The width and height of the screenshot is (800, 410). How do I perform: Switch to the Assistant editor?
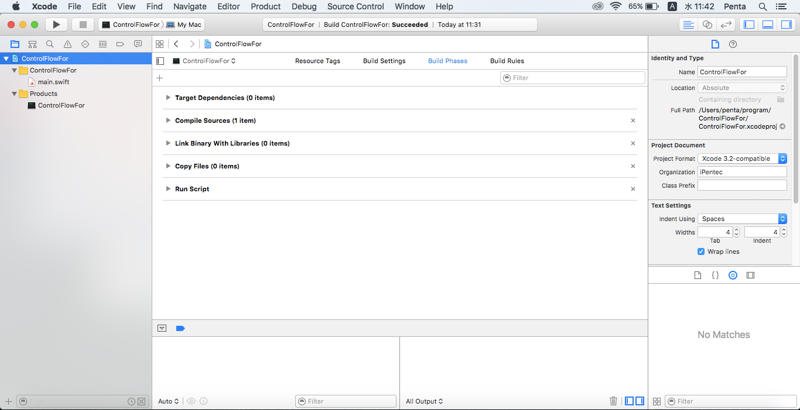click(707, 24)
